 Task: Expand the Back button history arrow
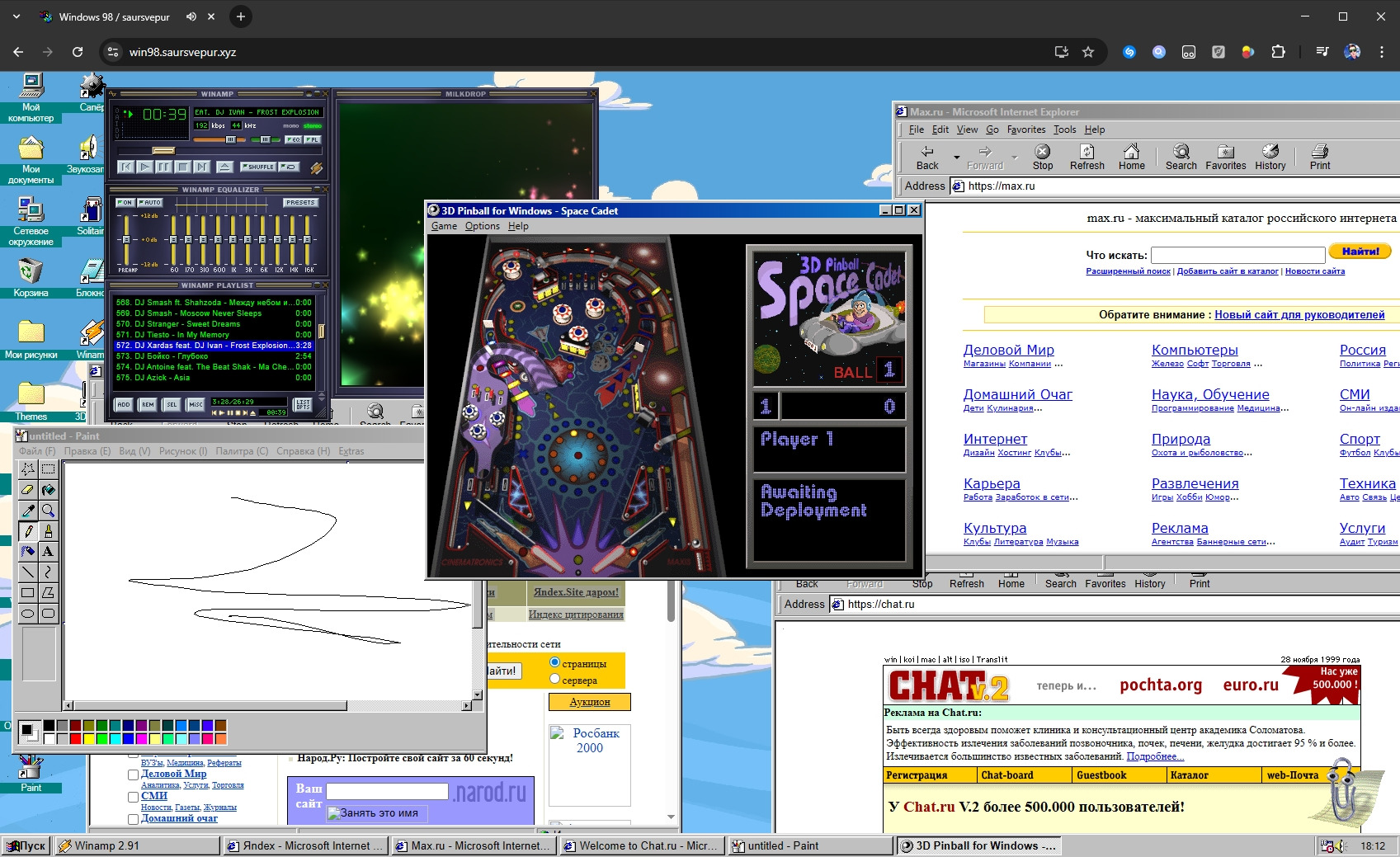click(956, 157)
